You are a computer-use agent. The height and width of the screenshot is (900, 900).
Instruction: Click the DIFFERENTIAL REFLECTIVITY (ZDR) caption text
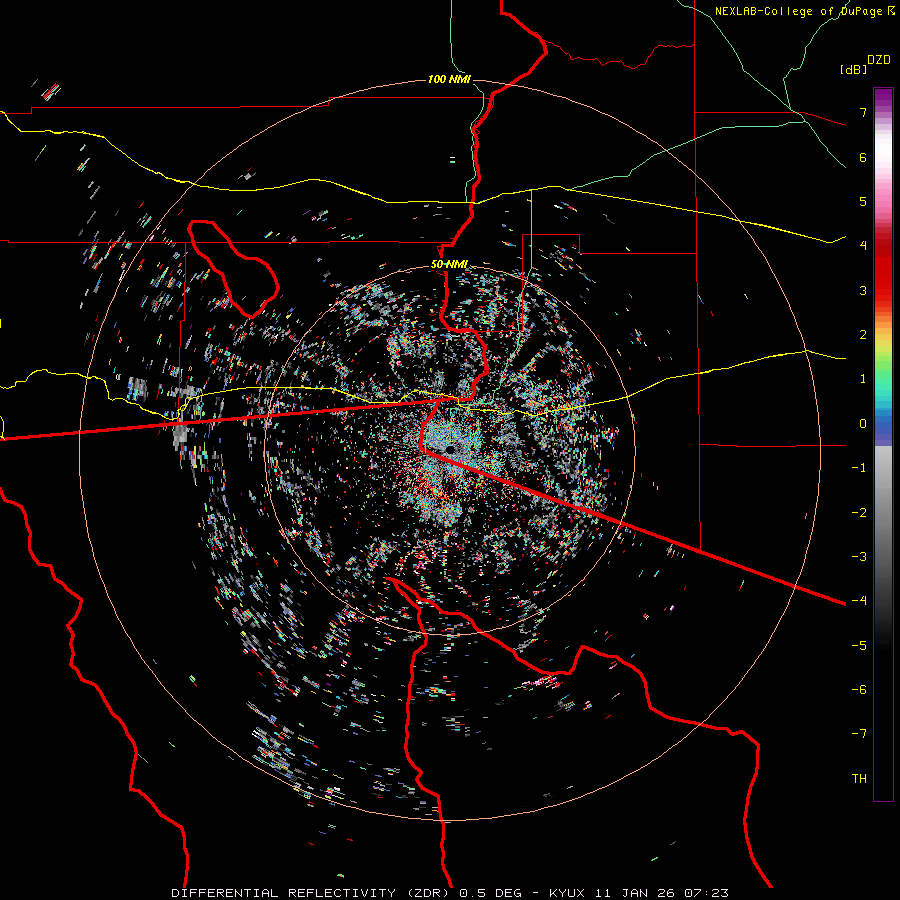point(312,893)
